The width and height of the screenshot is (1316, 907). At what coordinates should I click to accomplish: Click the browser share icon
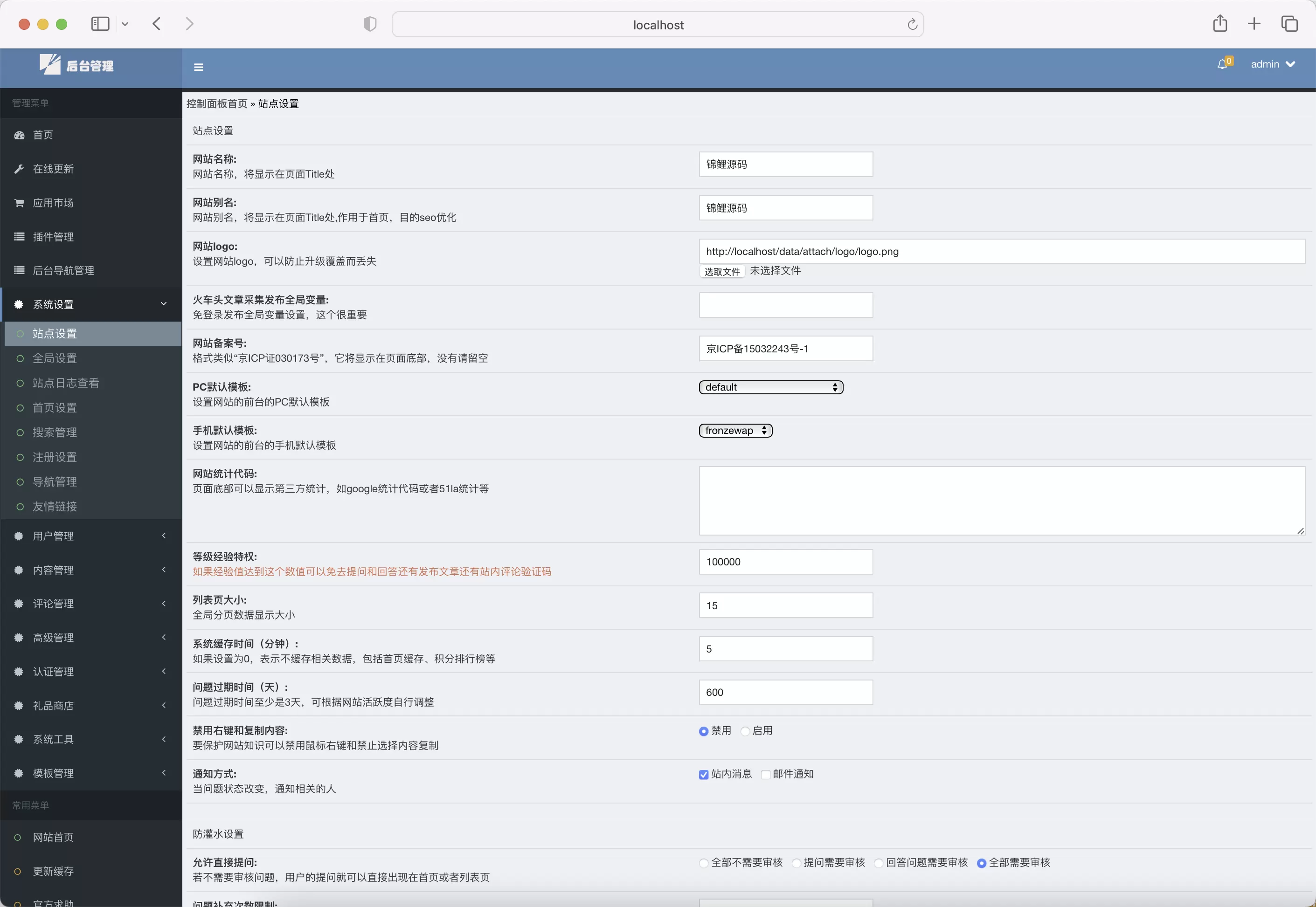click(x=1220, y=23)
